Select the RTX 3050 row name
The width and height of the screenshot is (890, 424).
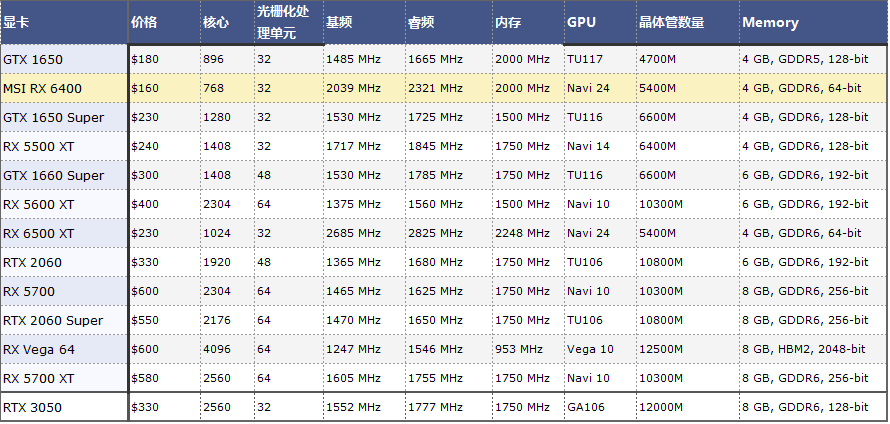tap(64, 407)
